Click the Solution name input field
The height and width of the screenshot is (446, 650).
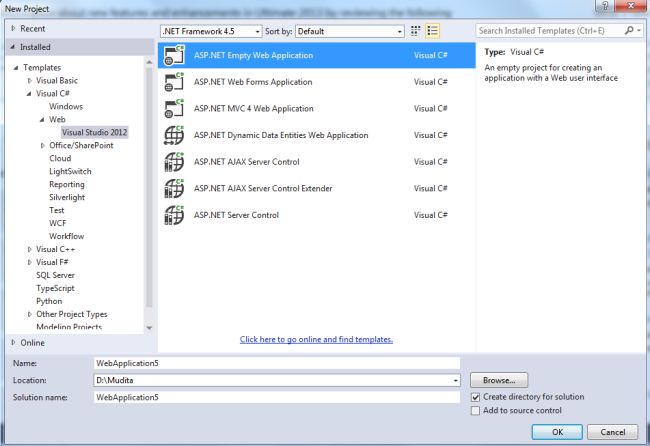tap(277, 397)
